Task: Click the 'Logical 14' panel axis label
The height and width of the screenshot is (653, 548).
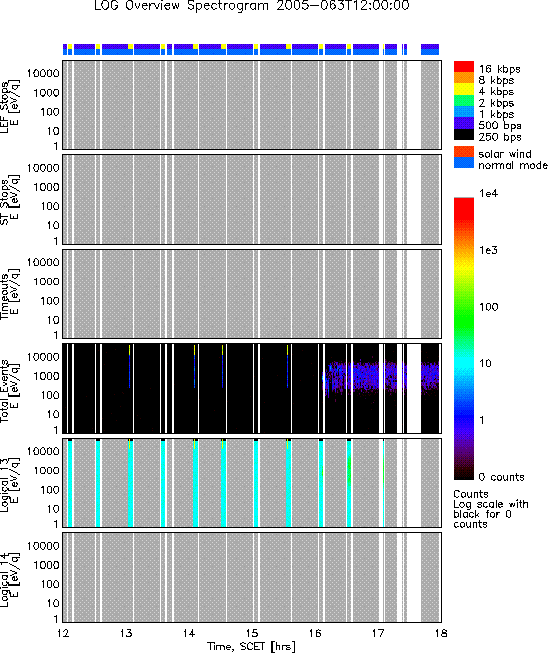Action: [x=5, y=580]
